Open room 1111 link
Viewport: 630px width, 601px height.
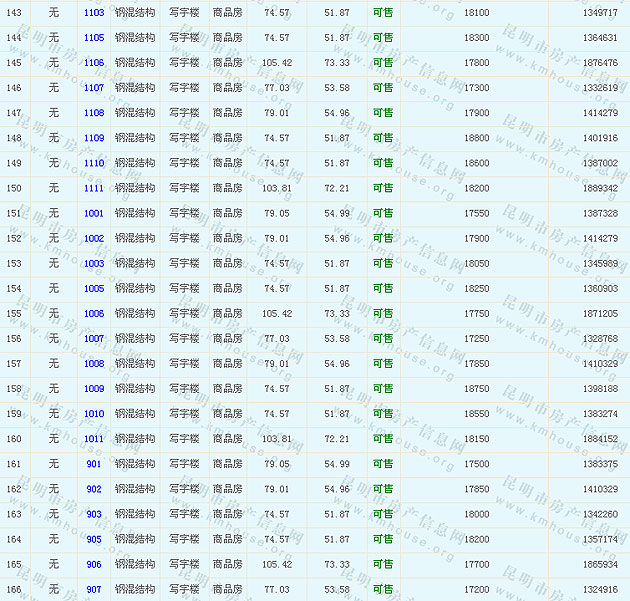[94, 188]
